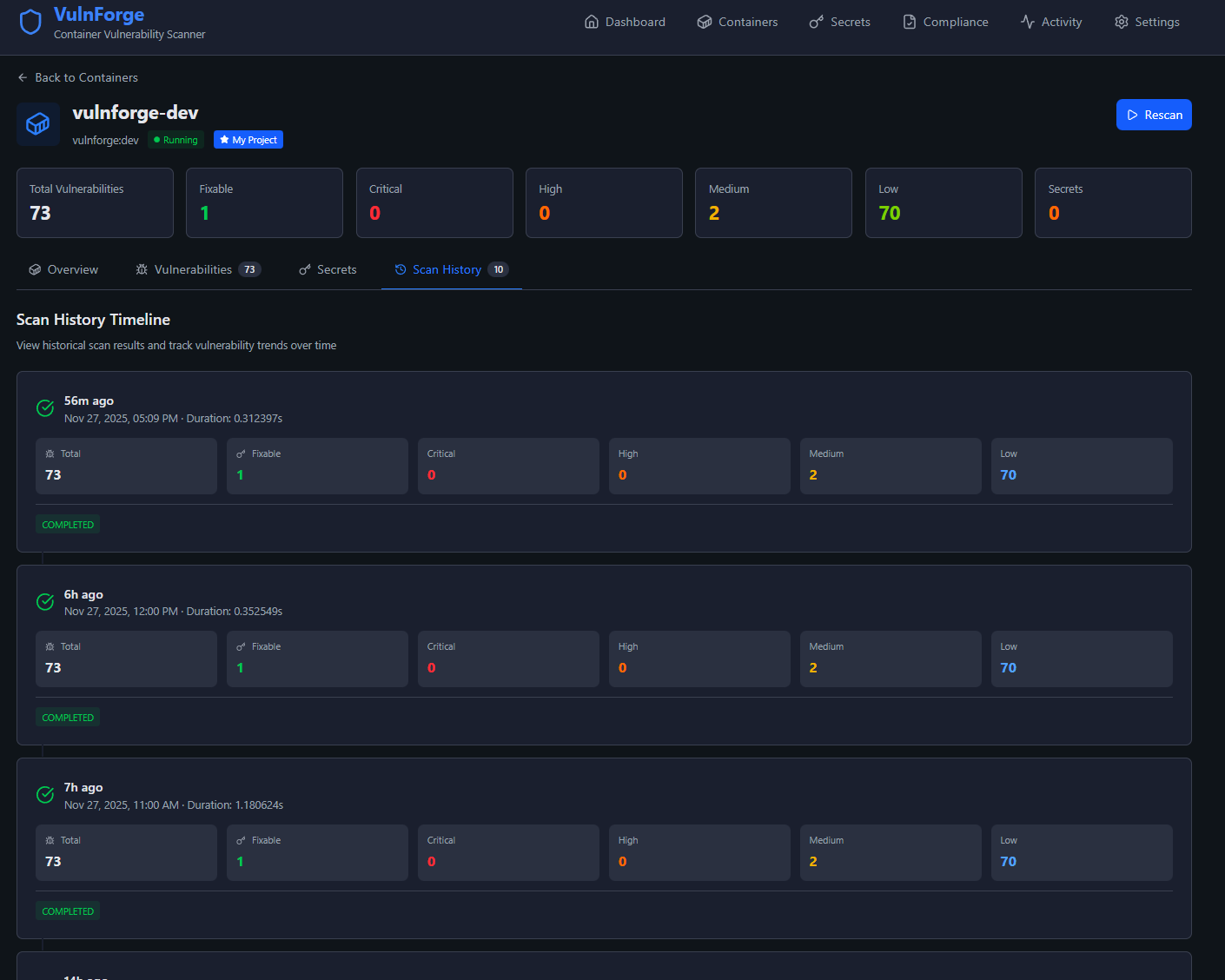Click the bug icon in the Vulnerabilities tab
The width and height of the screenshot is (1225, 980).
142,269
